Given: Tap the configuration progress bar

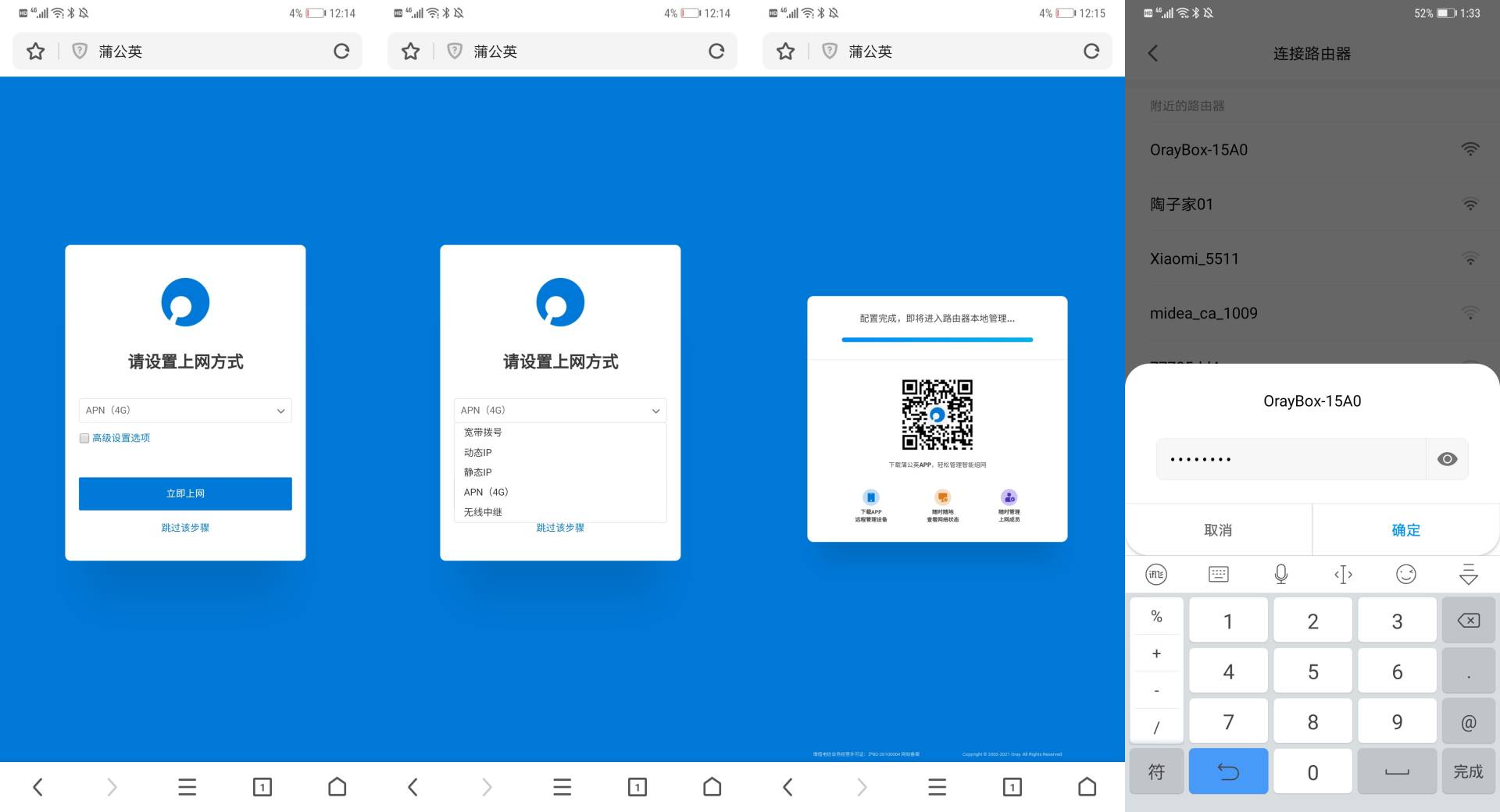Looking at the screenshot, I should [937, 340].
